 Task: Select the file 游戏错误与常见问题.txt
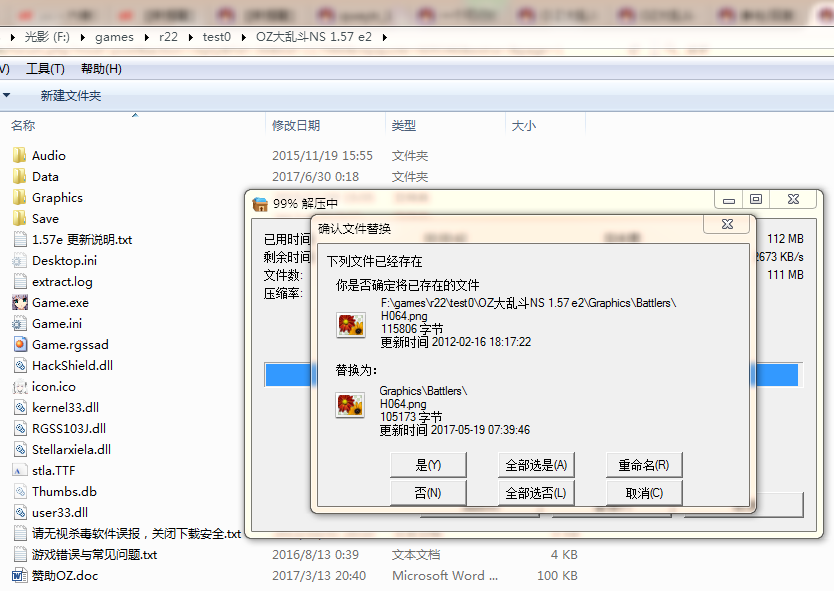click(95, 555)
